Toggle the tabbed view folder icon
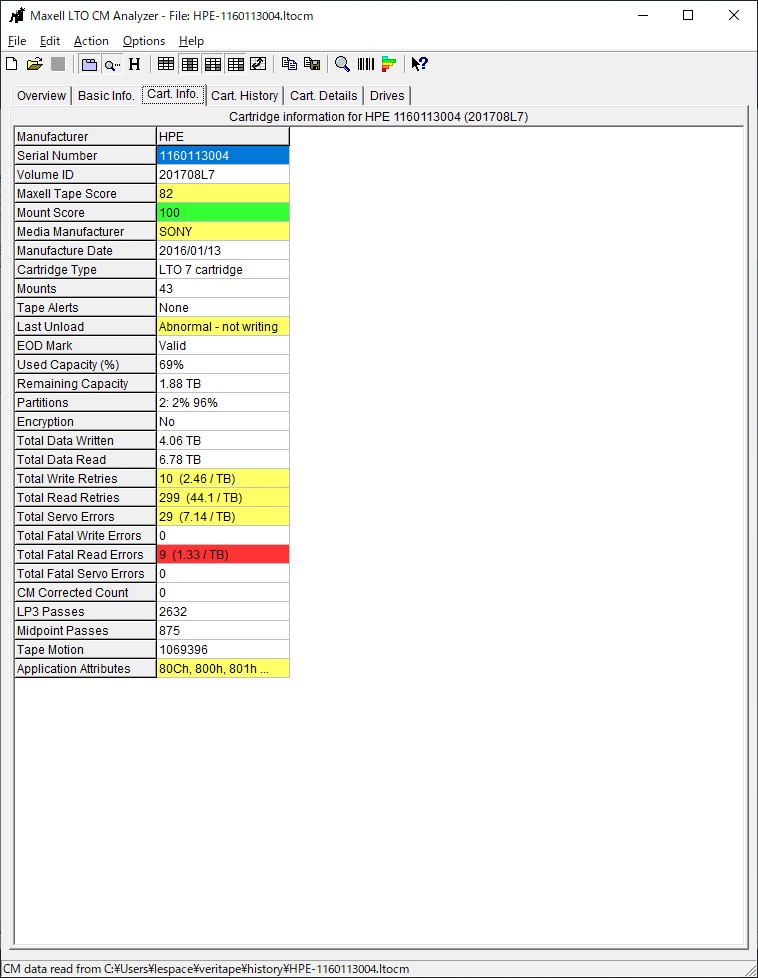758x978 pixels. tap(89, 64)
